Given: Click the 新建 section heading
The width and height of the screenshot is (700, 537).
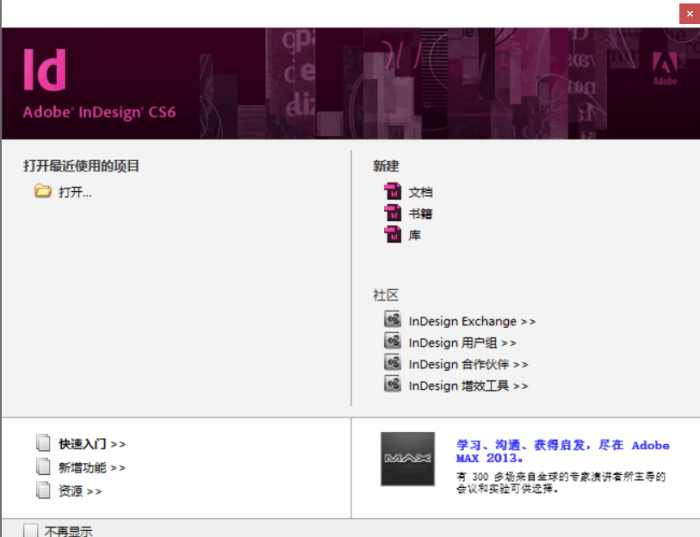Looking at the screenshot, I should click(386, 166).
